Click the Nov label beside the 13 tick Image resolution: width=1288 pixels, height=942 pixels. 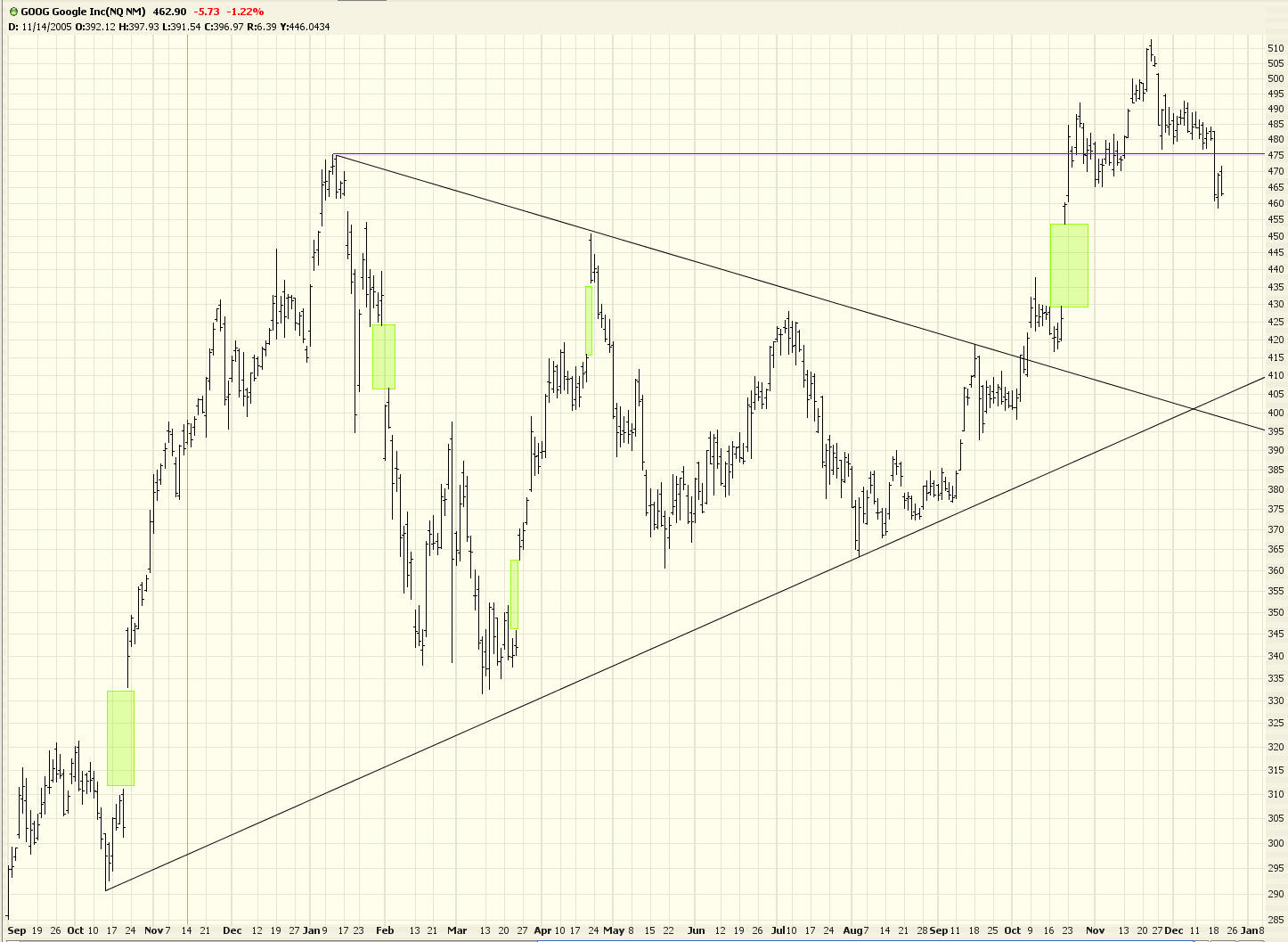click(1095, 930)
